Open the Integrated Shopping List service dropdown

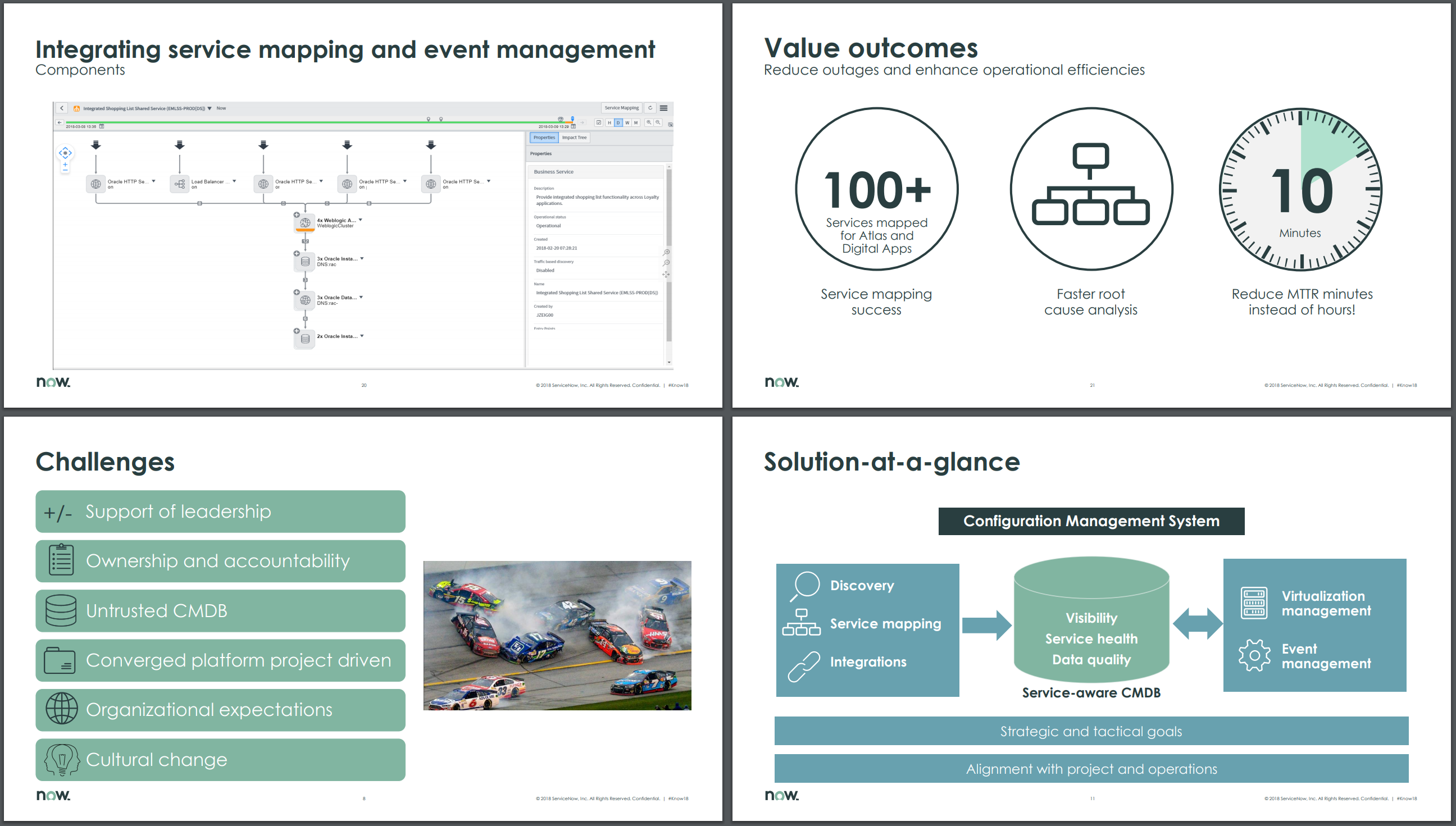(x=210, y=108)
